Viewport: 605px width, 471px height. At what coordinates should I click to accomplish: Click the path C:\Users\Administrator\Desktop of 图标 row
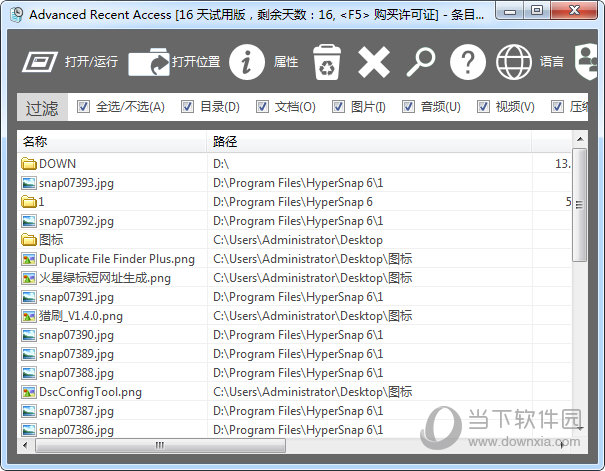(x=298, y=240)
